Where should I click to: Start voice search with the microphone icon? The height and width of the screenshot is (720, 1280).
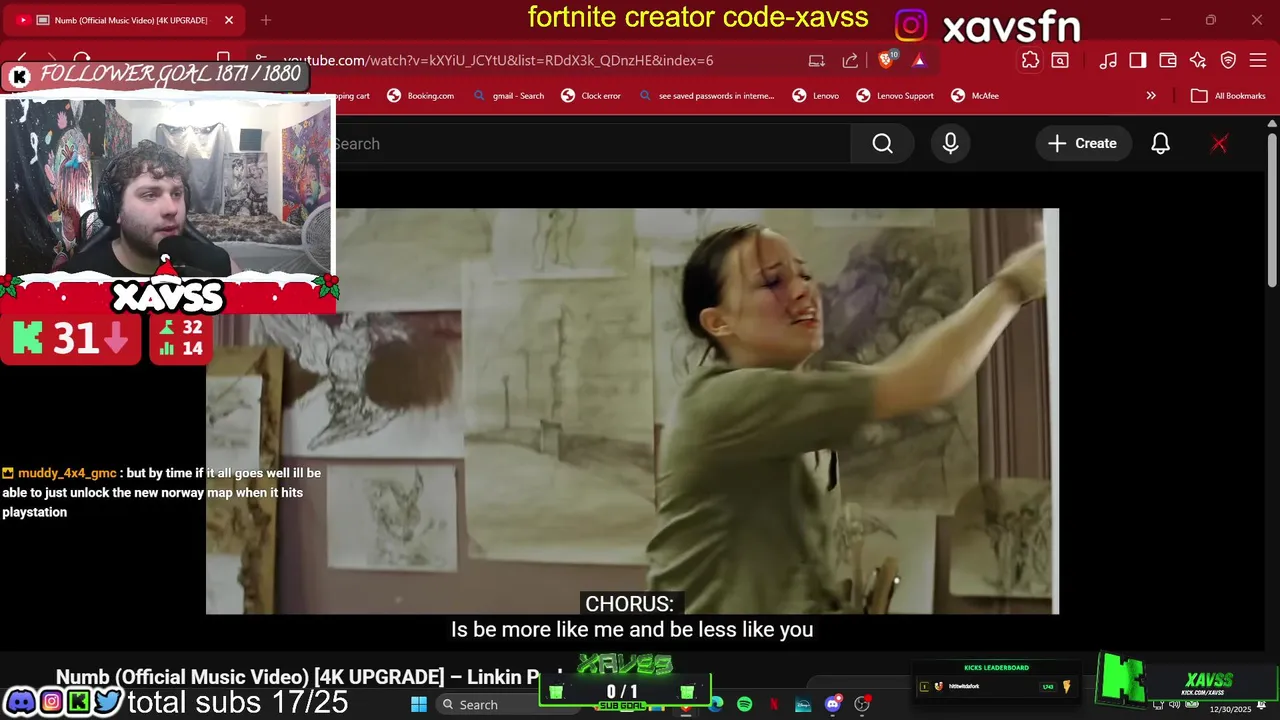[x=950, y=144]
